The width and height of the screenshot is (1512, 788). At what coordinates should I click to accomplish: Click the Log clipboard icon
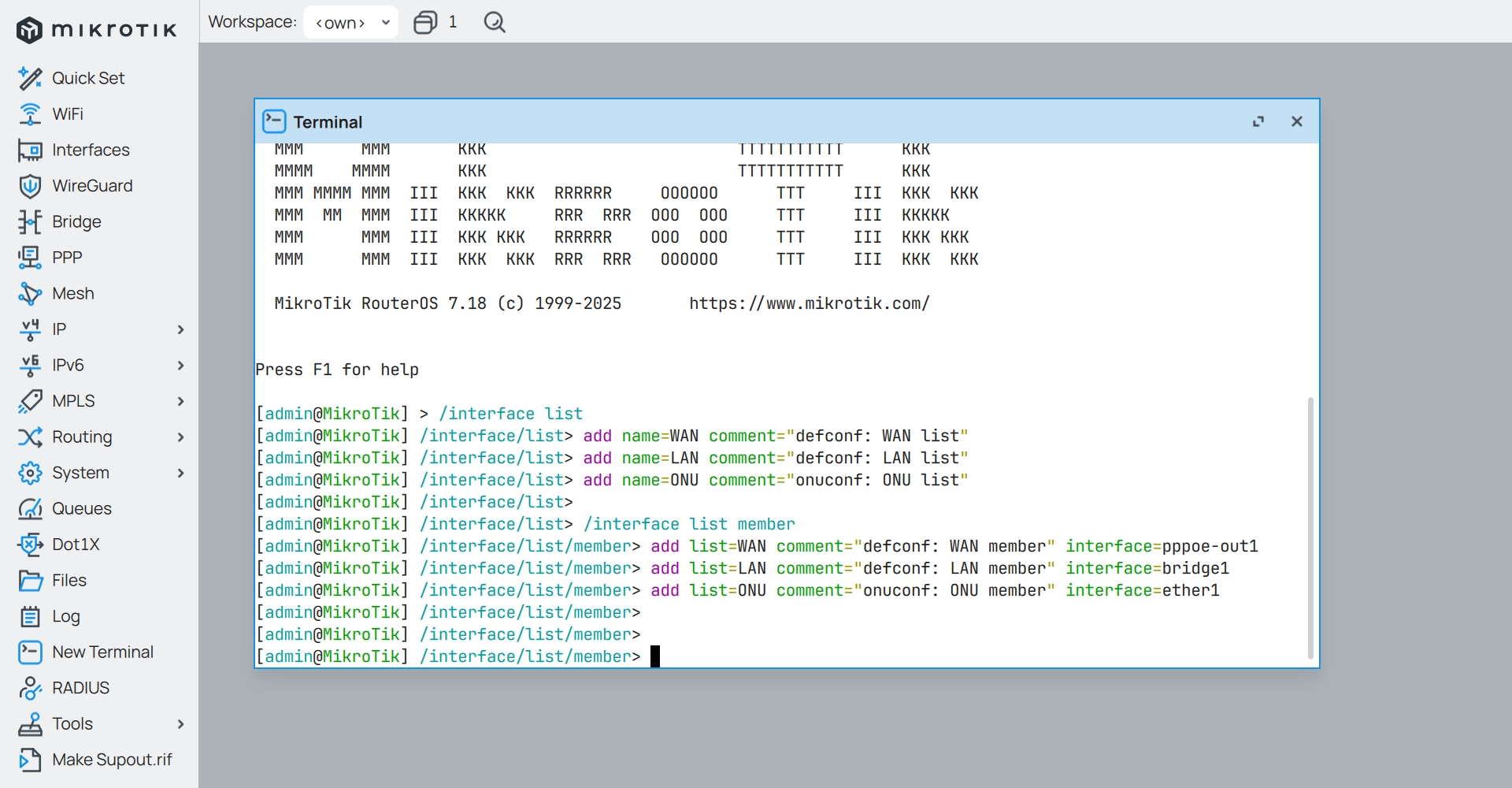point(30,616)
